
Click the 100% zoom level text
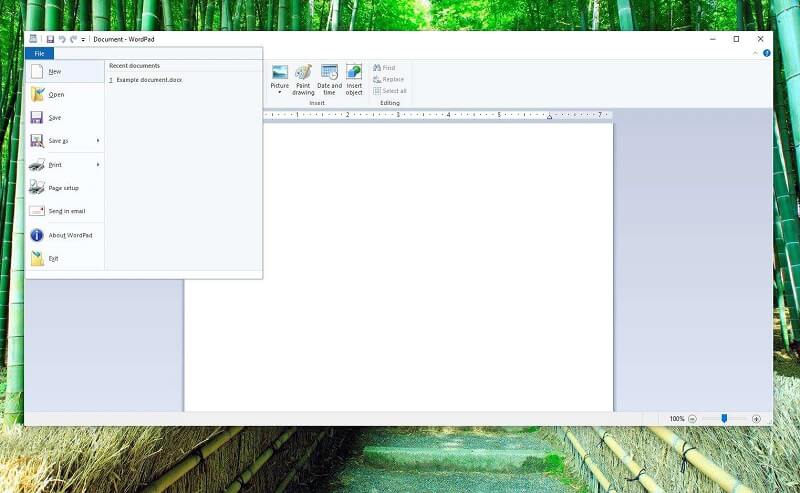coord(677,419)
